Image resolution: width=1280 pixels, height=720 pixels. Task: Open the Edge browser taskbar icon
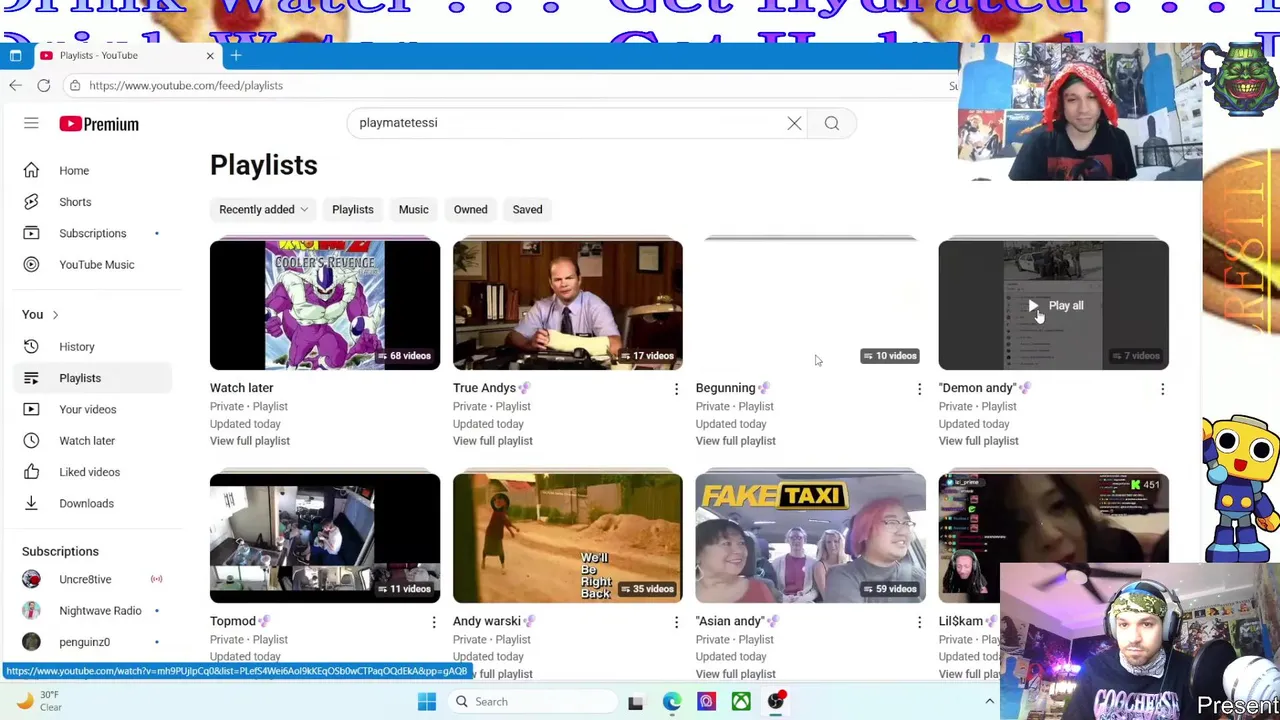(671, 702)
